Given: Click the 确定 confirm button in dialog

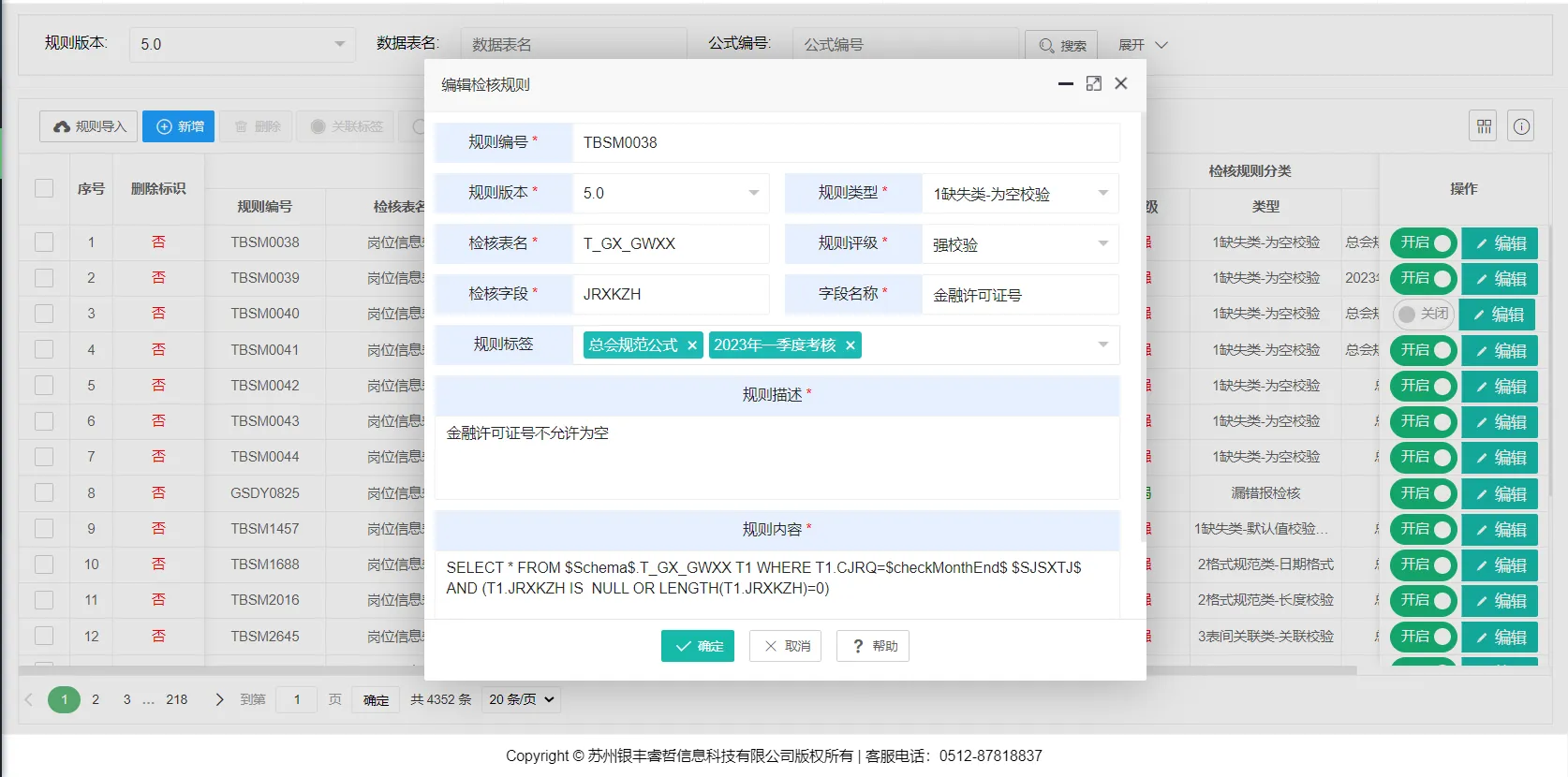Looking at the screenshot, I should click(x=698, y=646).
